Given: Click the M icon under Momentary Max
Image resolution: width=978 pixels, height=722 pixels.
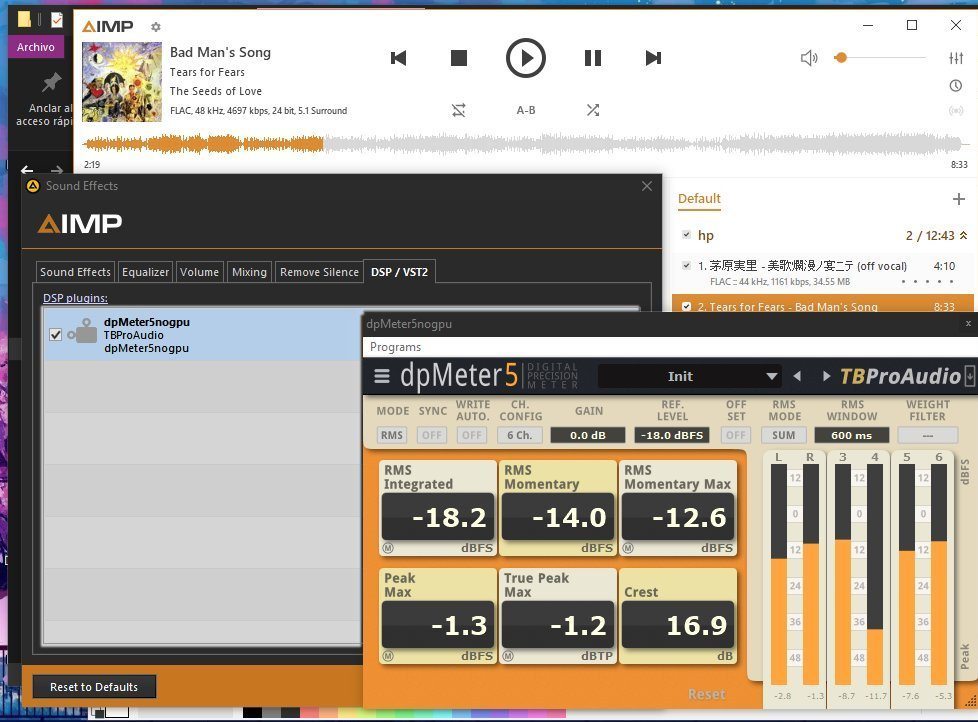Looking at the screenshot, I should coord(628,548).
